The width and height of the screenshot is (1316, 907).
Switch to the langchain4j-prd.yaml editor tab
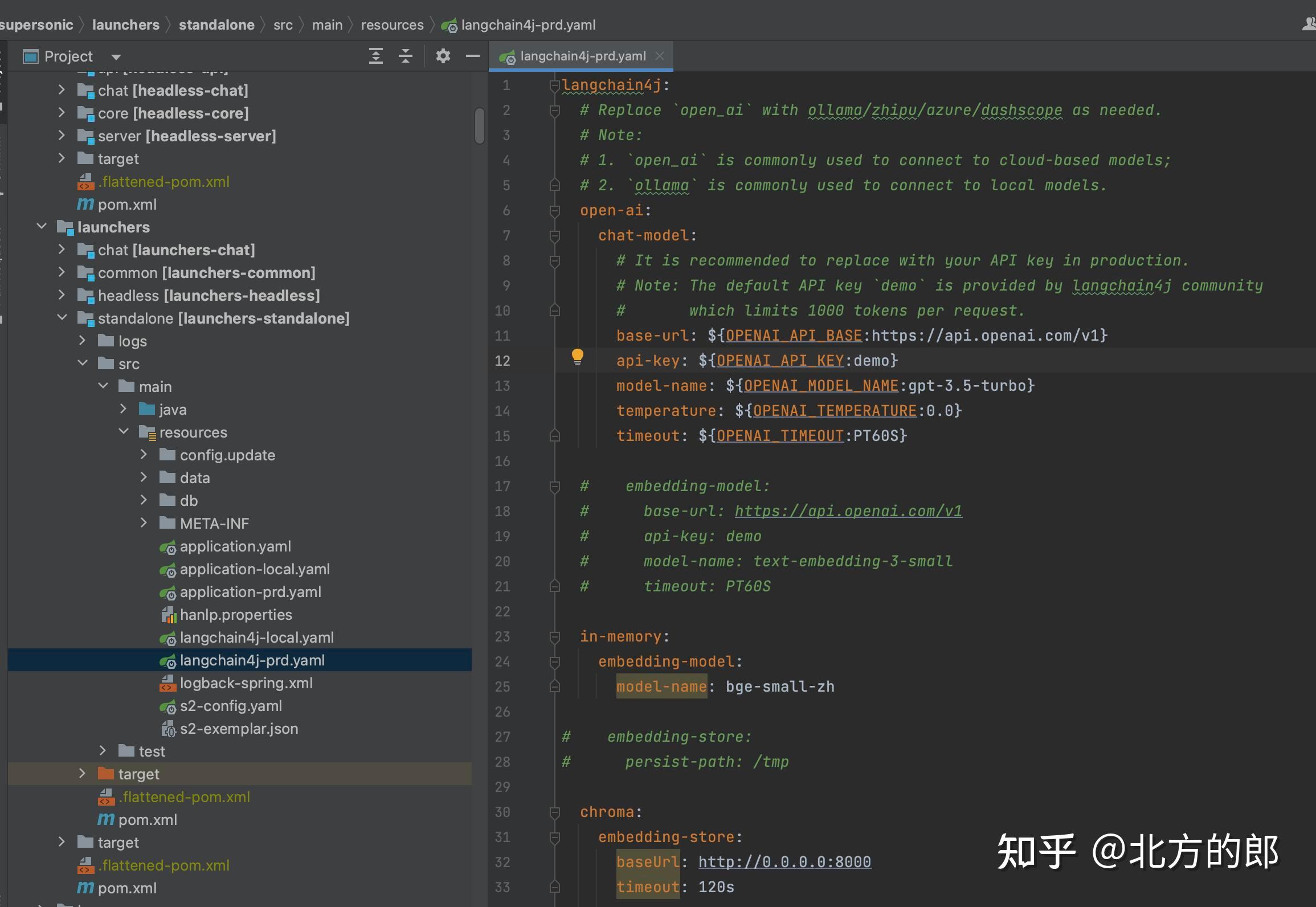(581, 56)
